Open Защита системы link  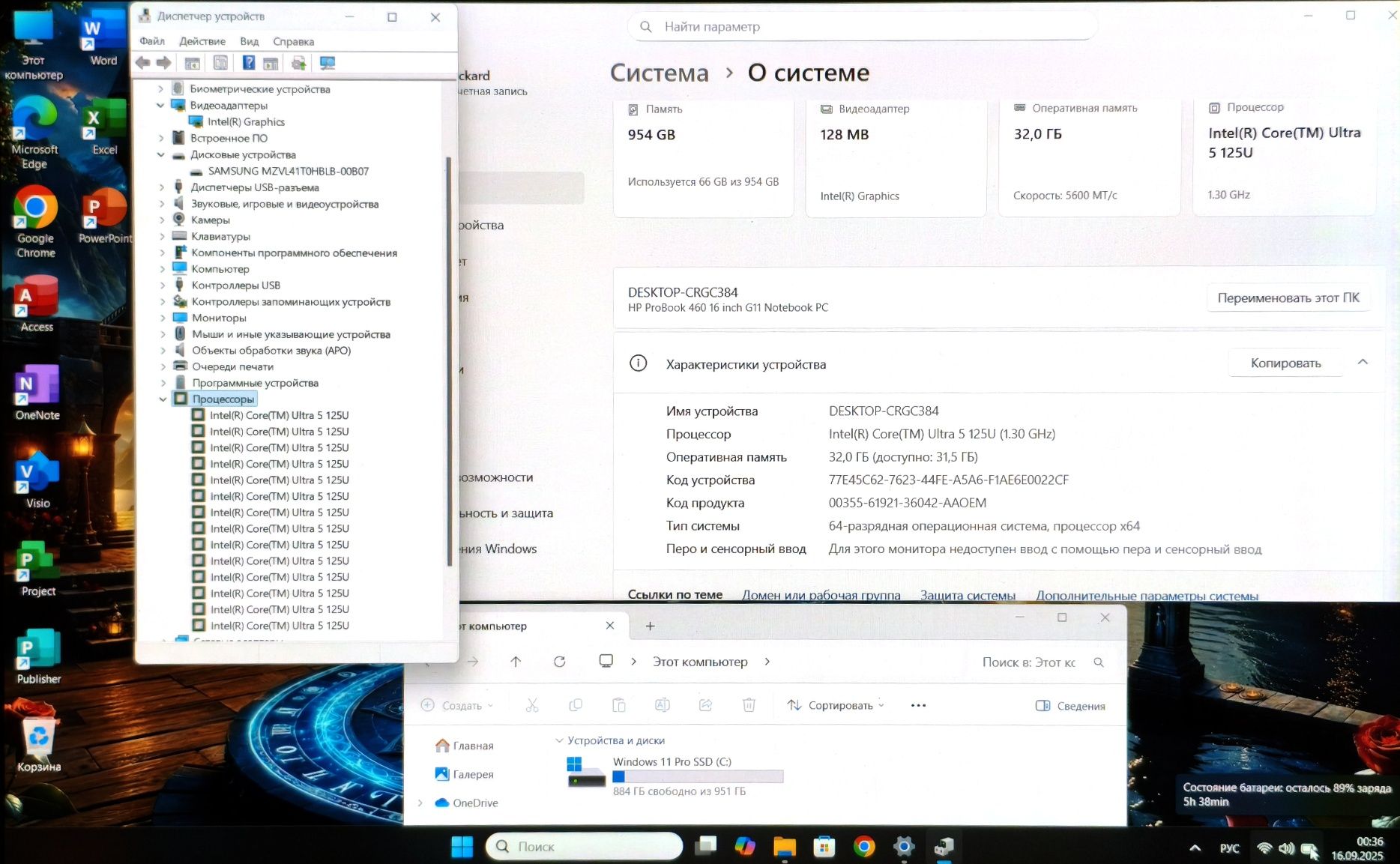[968, 595]
